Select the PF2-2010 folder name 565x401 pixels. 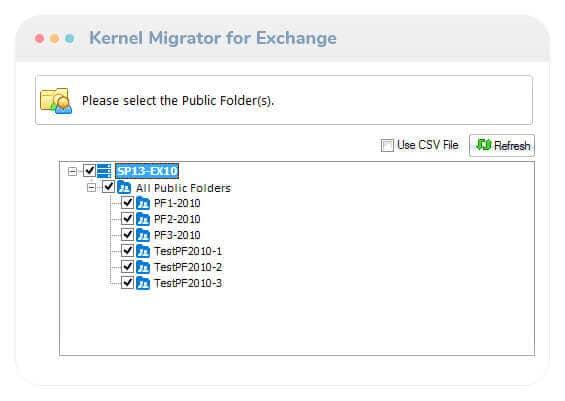[177, 219]
